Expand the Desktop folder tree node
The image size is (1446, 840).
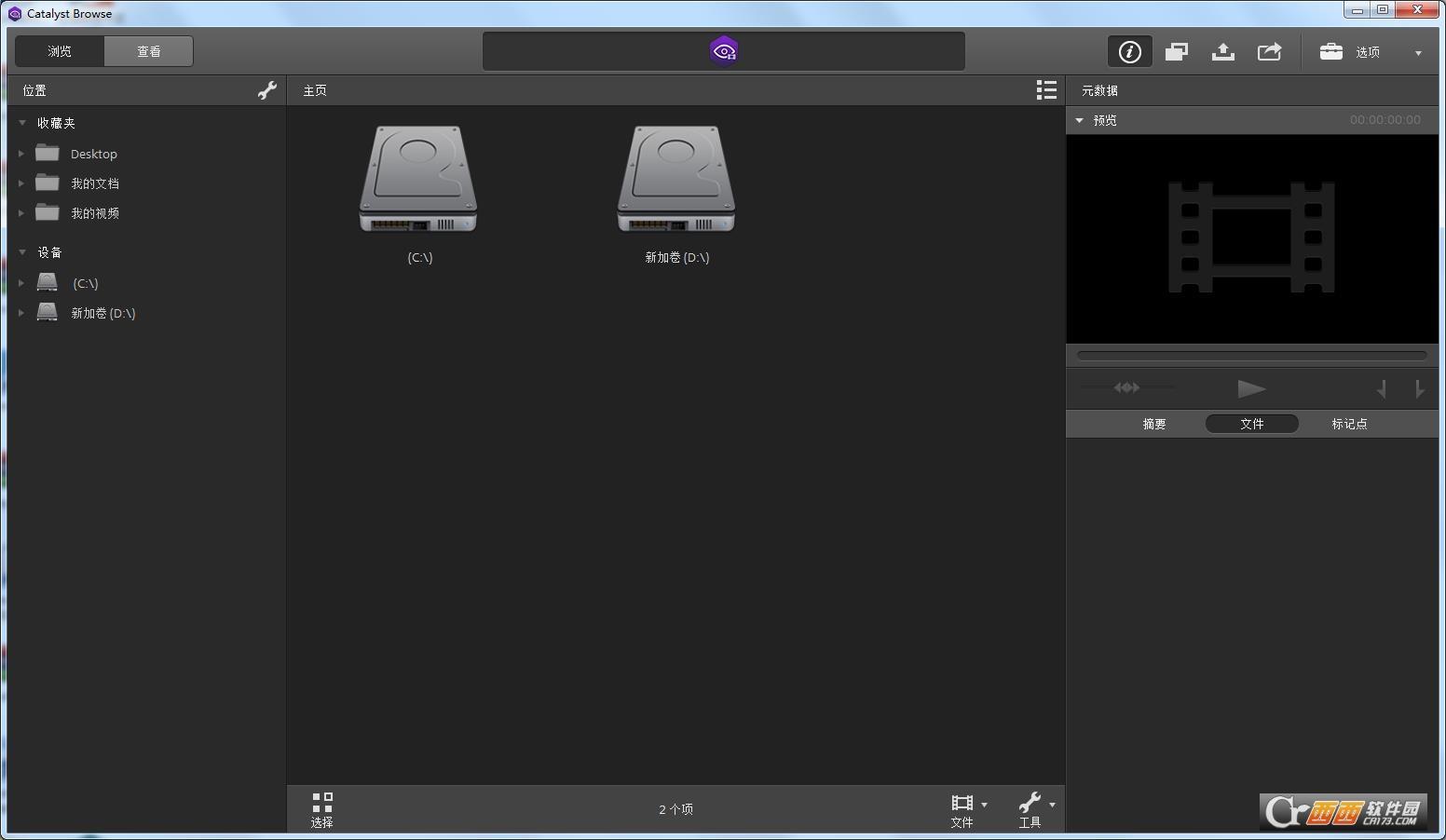(21, 154)
